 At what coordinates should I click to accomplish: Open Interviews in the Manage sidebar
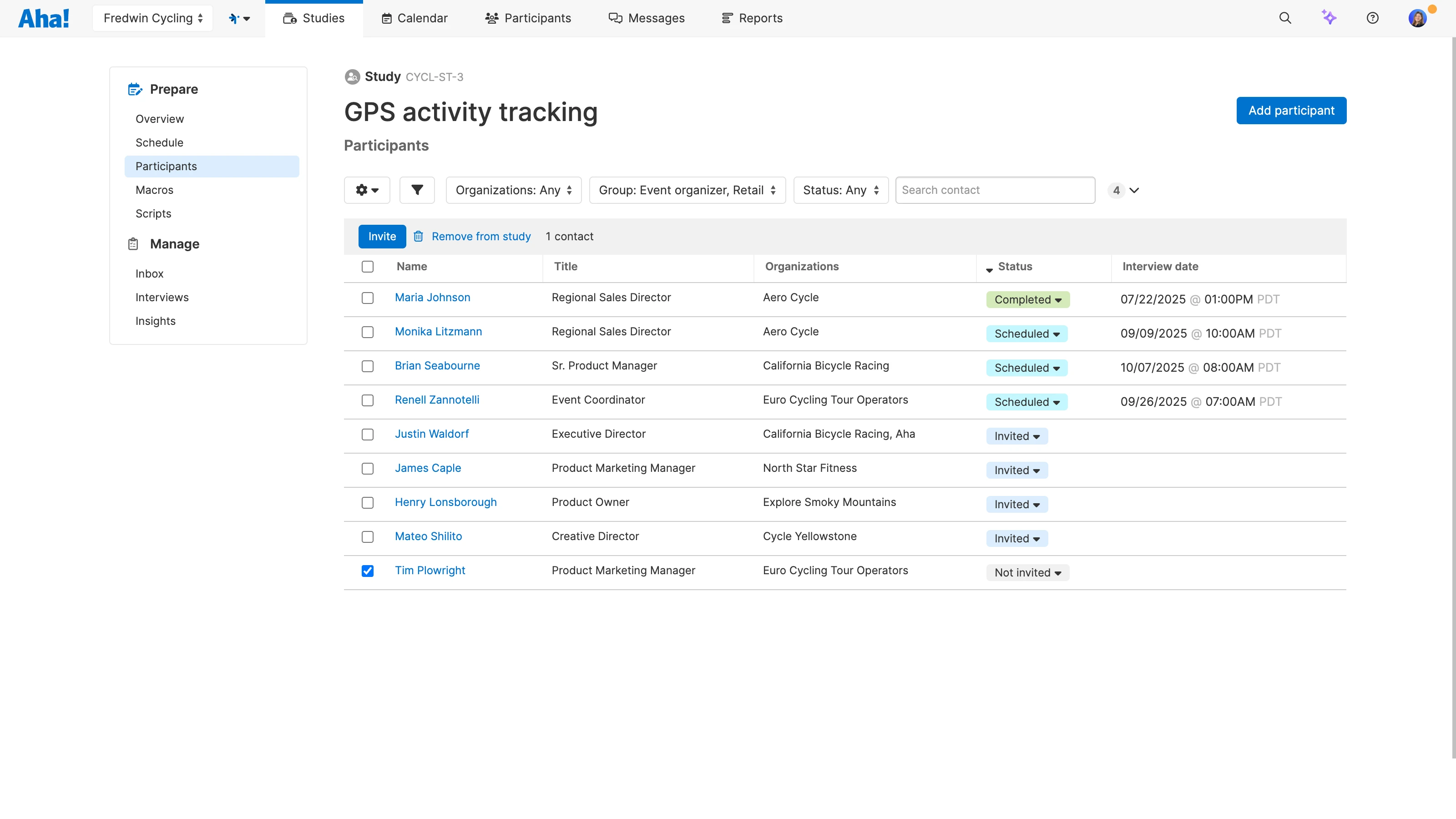tap(162, 297)
